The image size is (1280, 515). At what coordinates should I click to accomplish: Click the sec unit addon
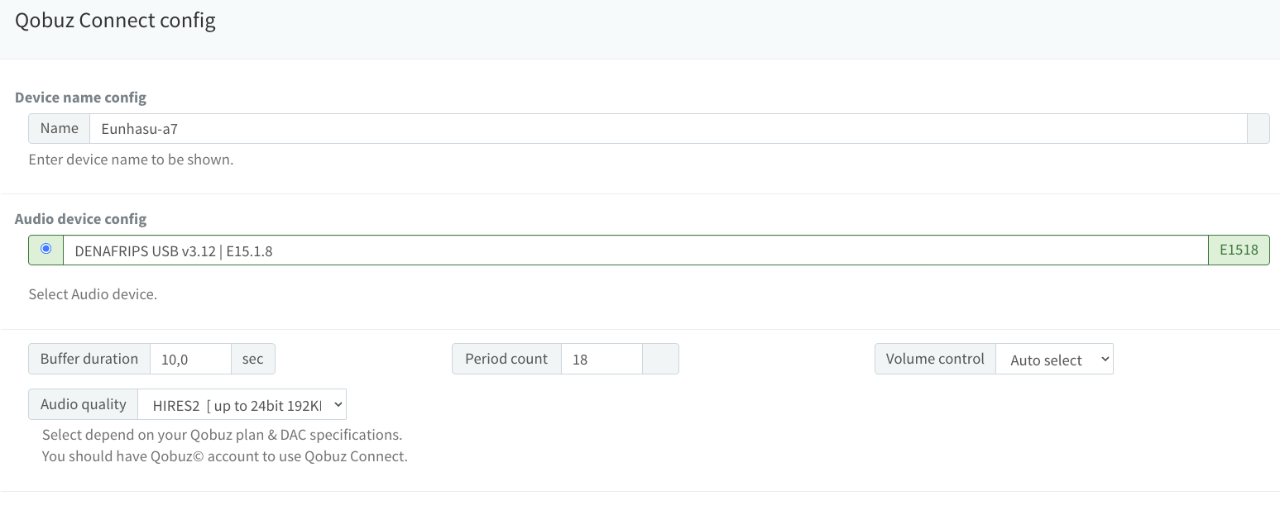tap(253, 359)
